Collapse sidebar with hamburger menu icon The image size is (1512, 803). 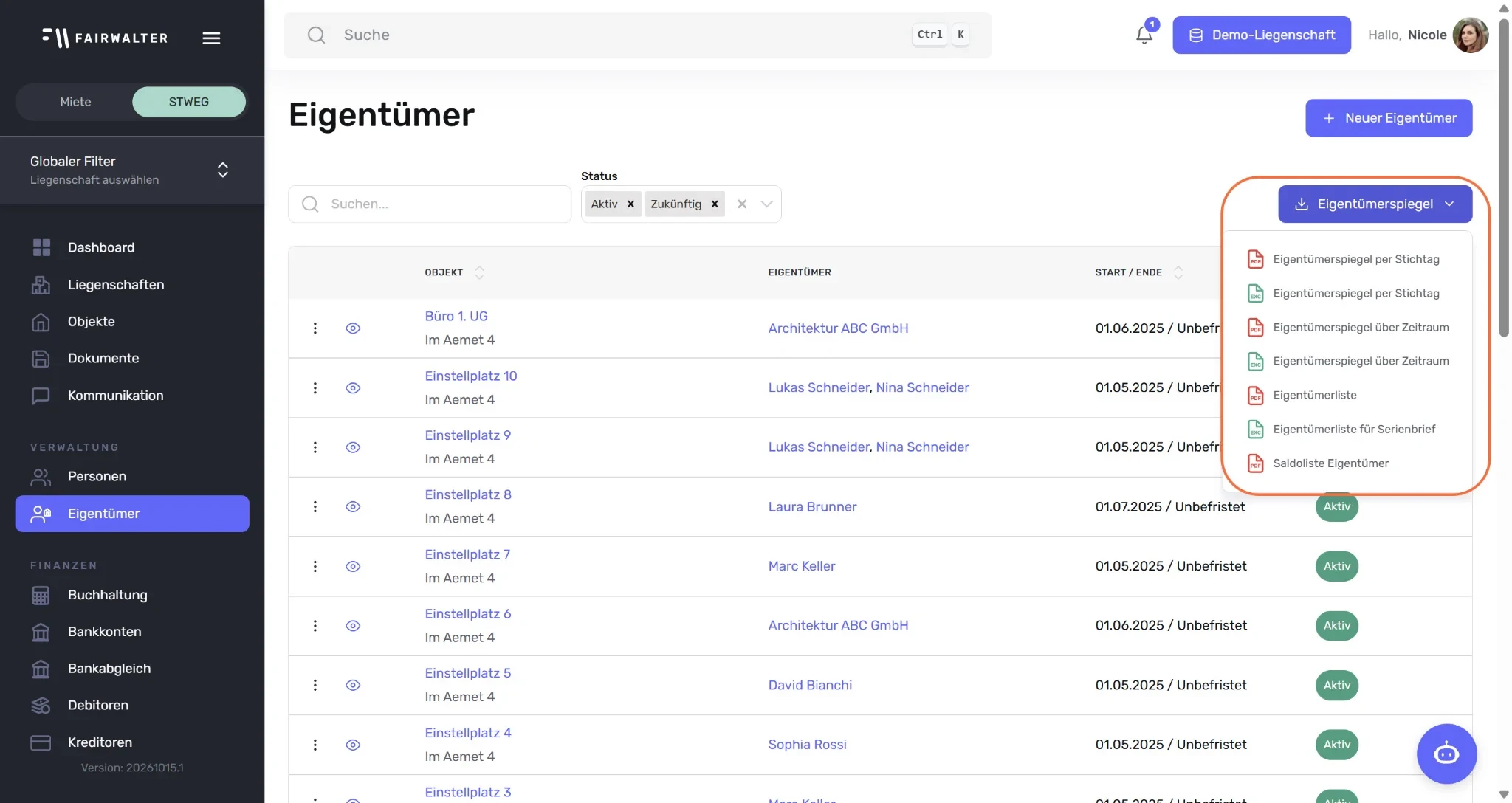click(211, 38)
